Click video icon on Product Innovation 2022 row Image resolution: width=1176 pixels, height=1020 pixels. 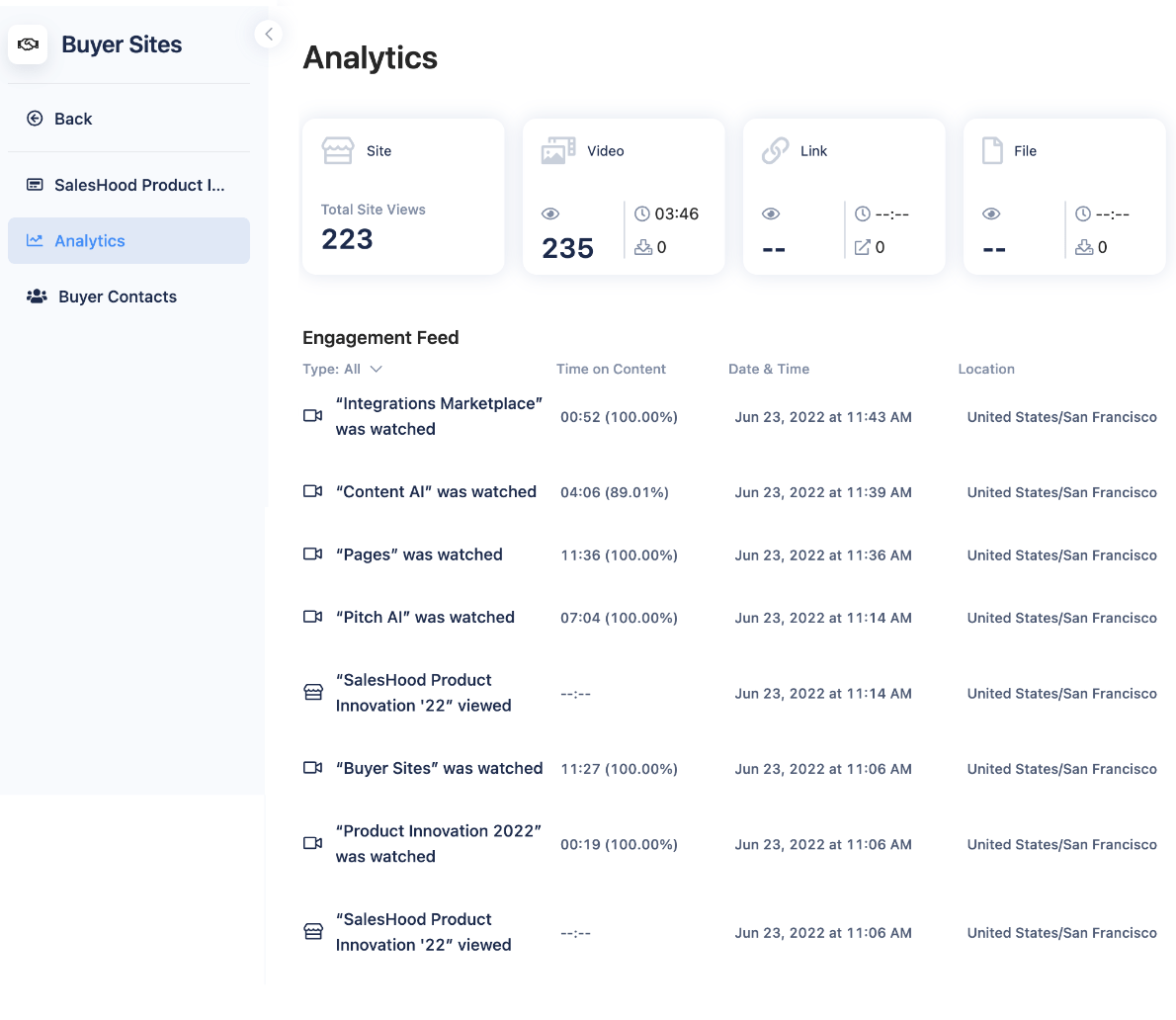[312, 843]
